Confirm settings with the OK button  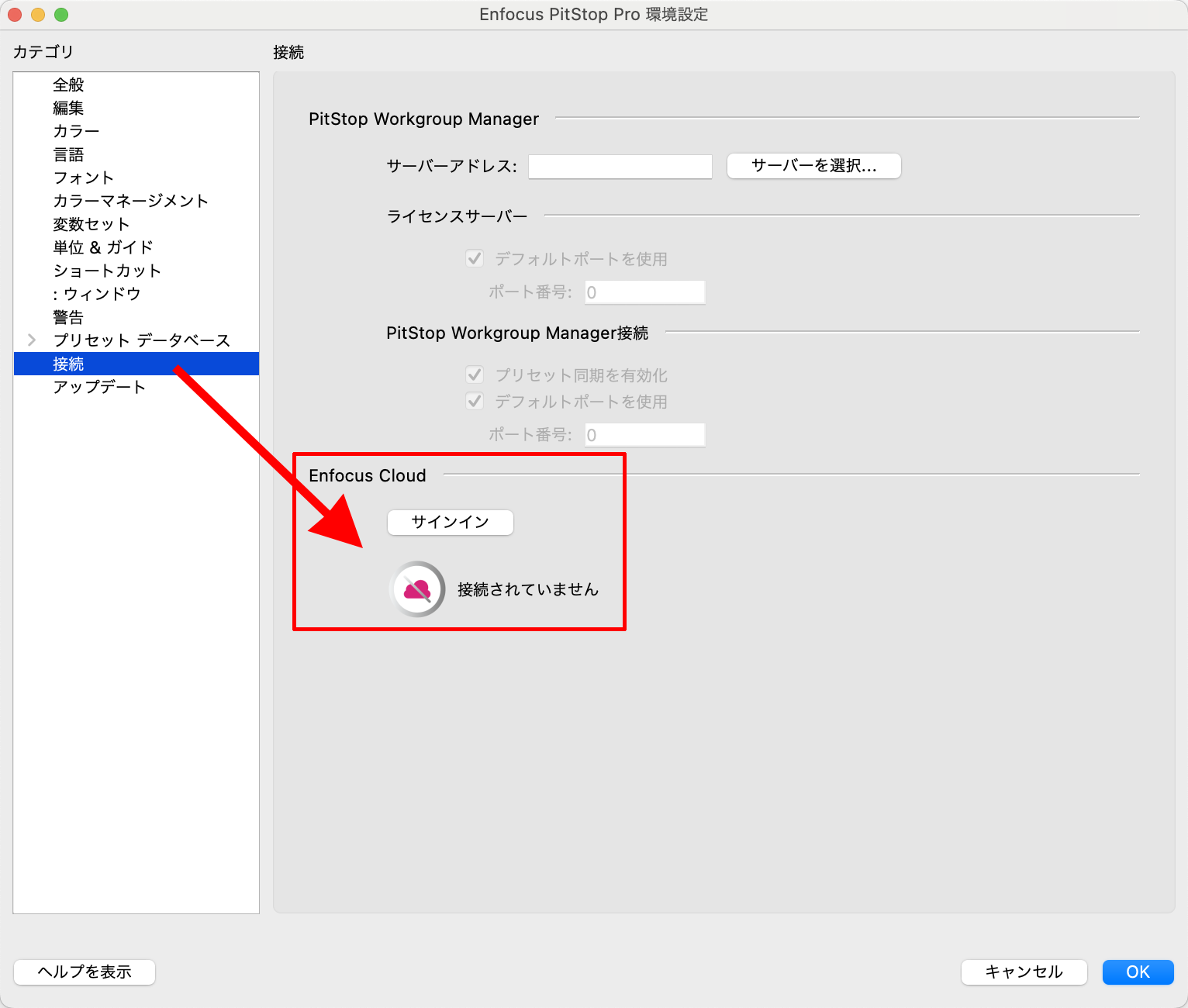tap(1138, 972)
